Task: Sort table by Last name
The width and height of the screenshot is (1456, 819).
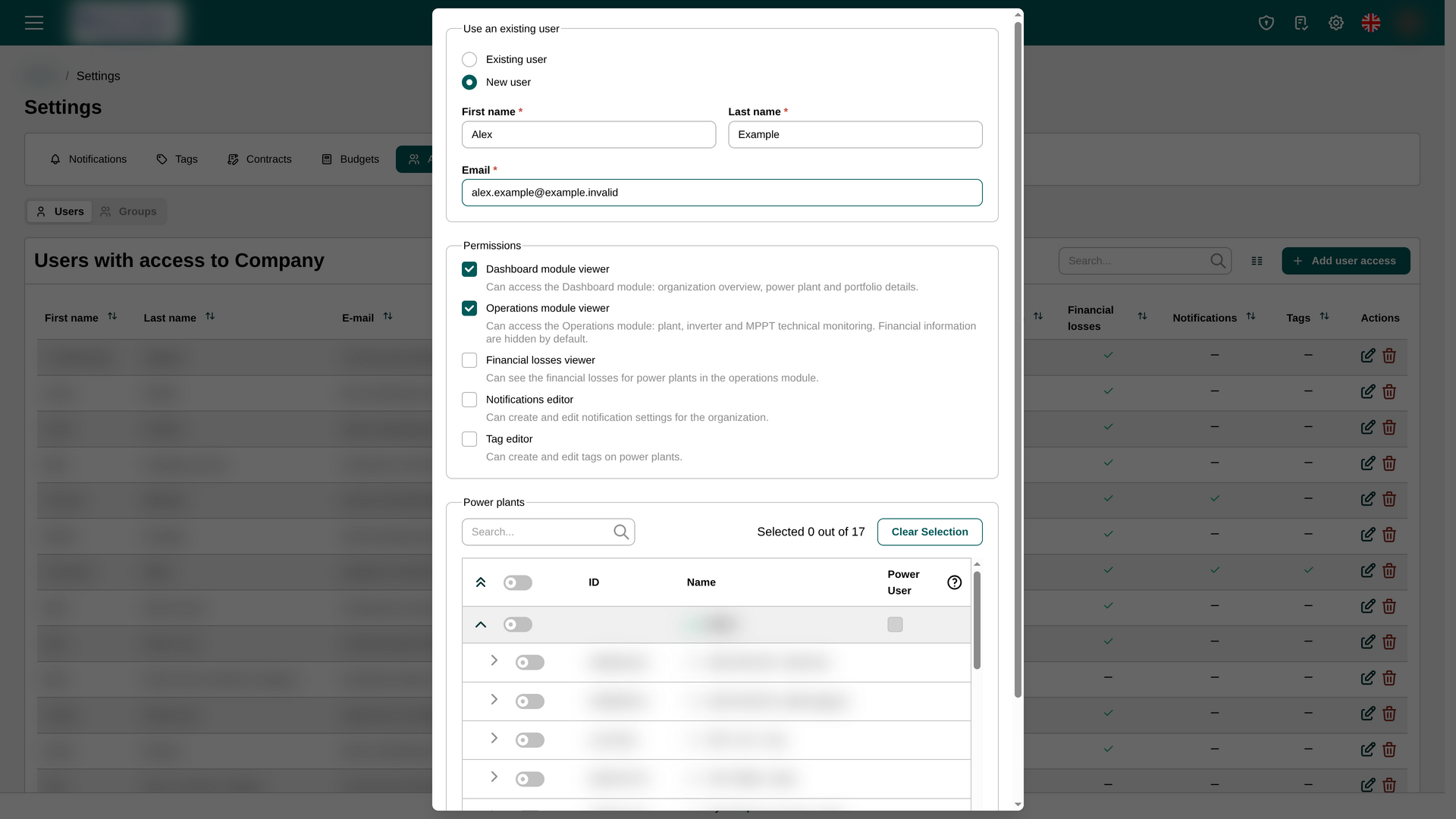Action: click(x=210, y=316)
